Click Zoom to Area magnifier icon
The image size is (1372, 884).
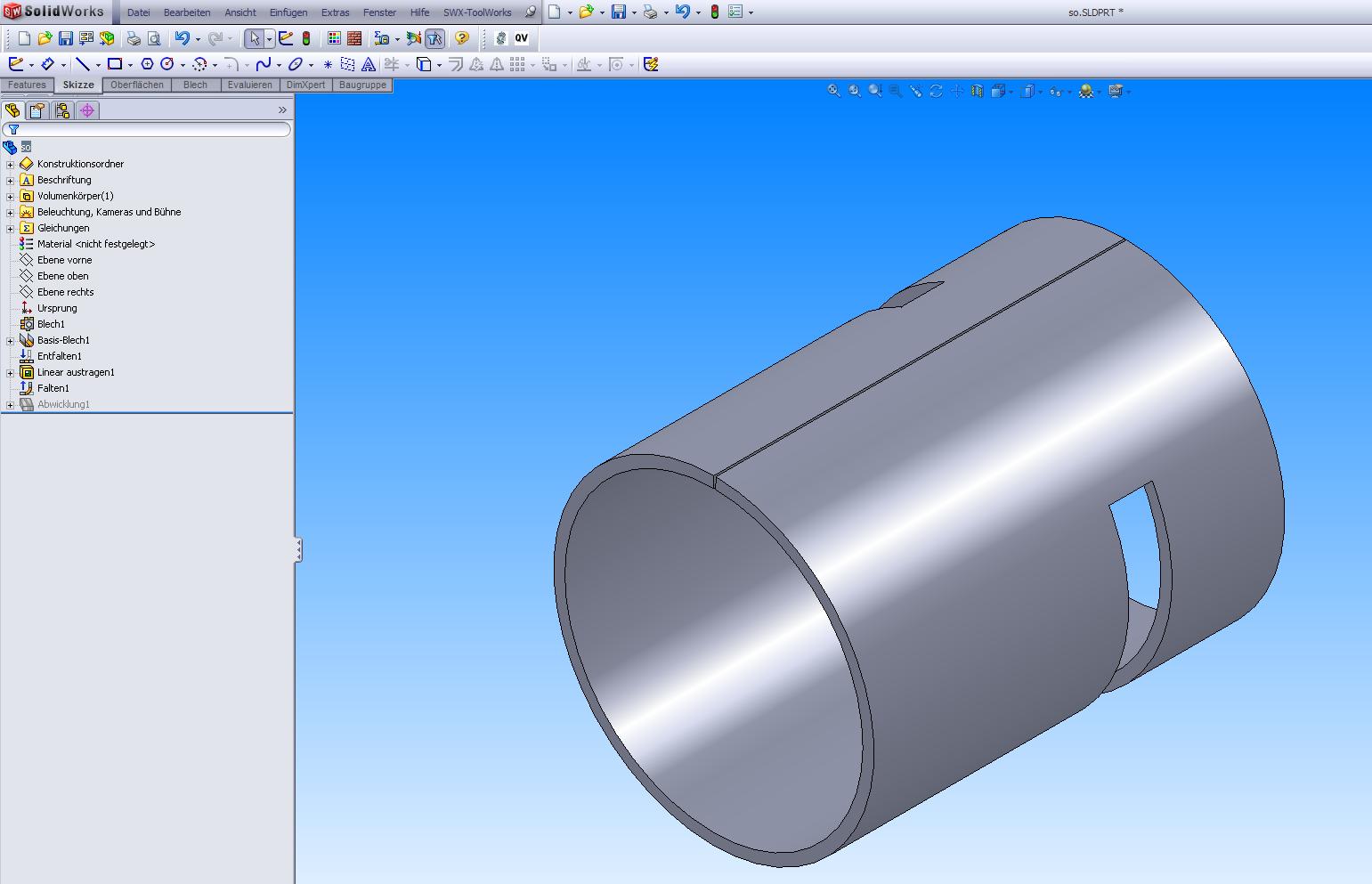tap(855, 91)
